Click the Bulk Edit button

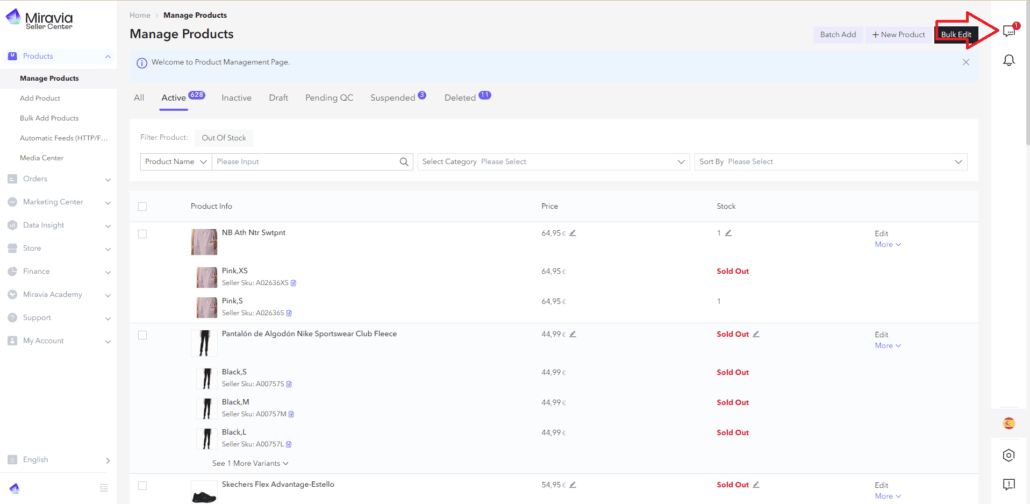click(x=955, y=35)
